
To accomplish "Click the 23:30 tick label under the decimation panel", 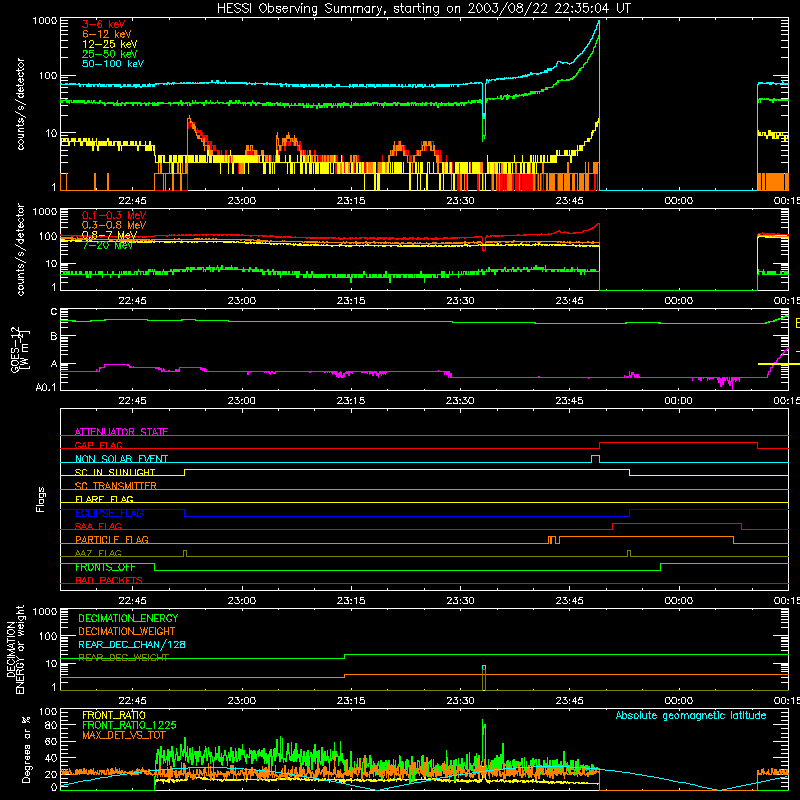I will [x=460, y=701].
